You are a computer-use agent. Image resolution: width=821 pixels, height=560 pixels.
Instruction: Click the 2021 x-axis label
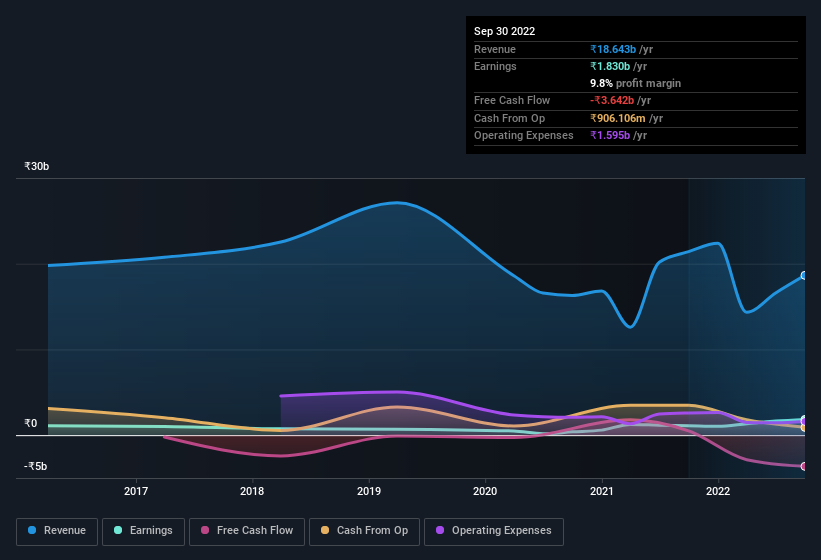coord(601,491)
